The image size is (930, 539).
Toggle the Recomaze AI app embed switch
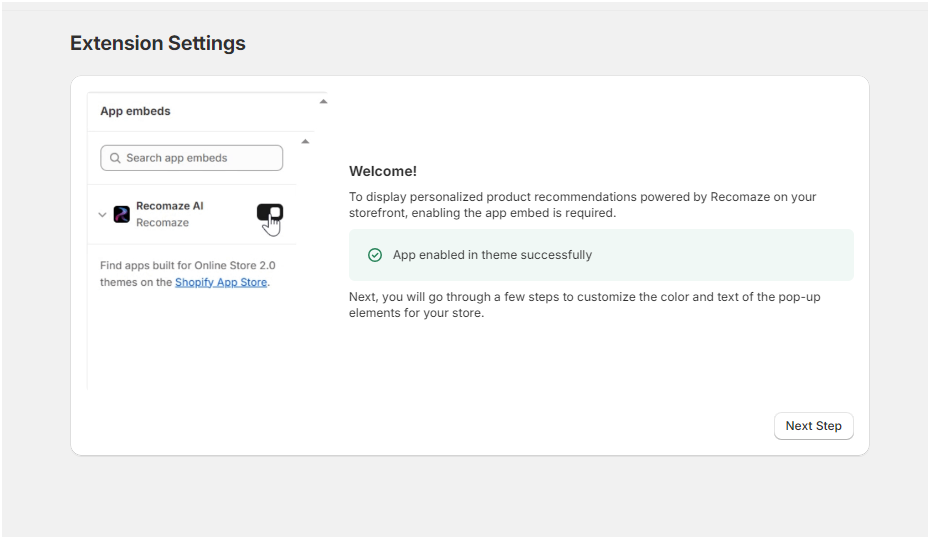270,212
